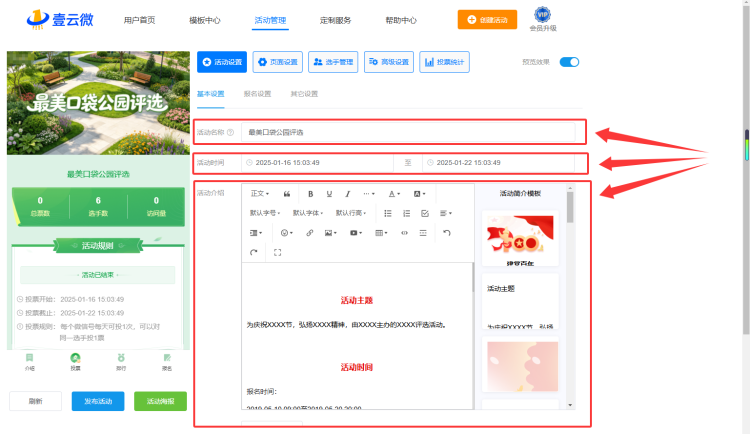Open the 正文 paragraph style dropdown
750x434 pixels.
[260, 194]
